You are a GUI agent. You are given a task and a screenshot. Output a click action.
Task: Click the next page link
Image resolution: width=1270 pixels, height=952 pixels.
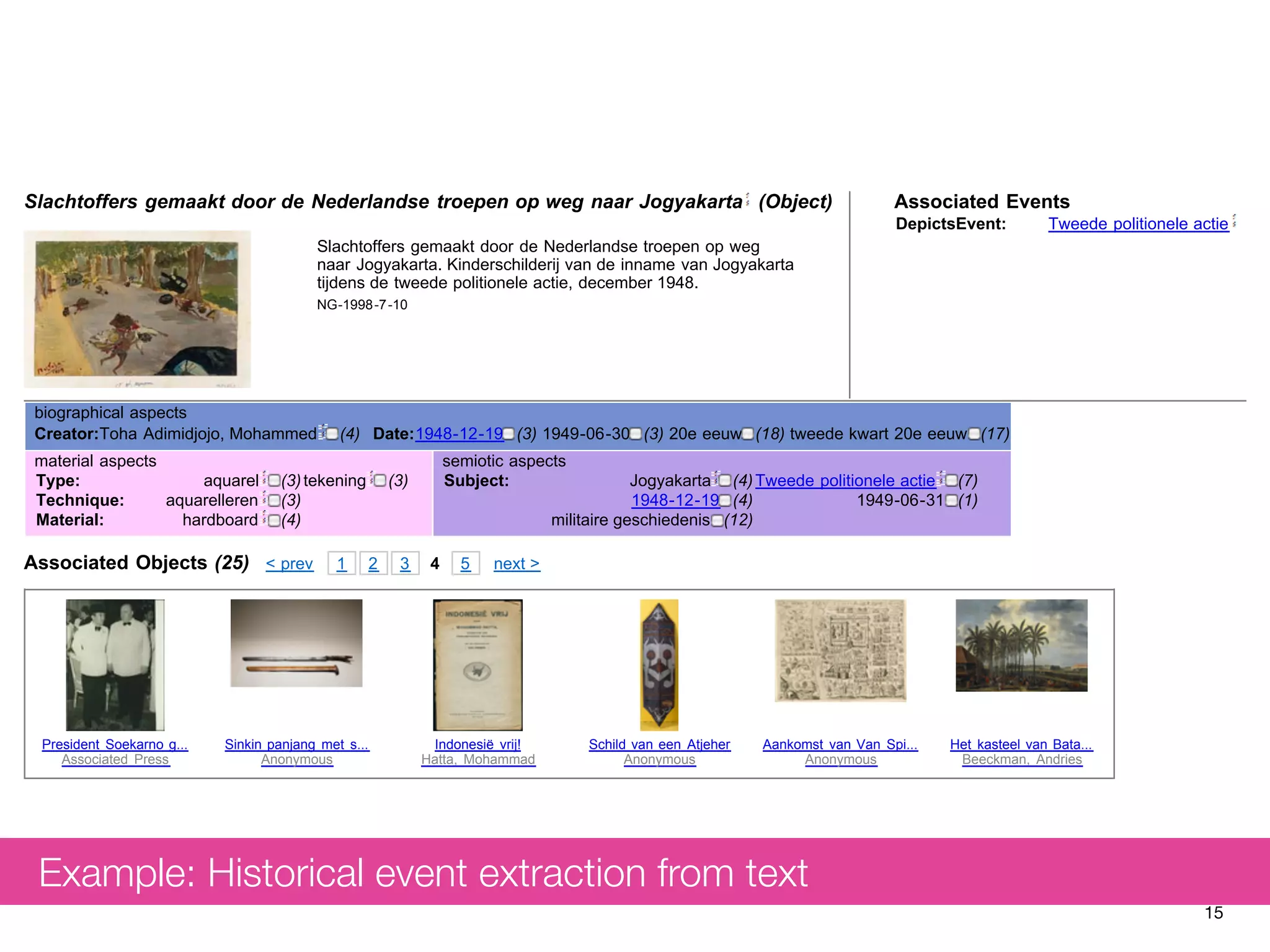[517, 564]
